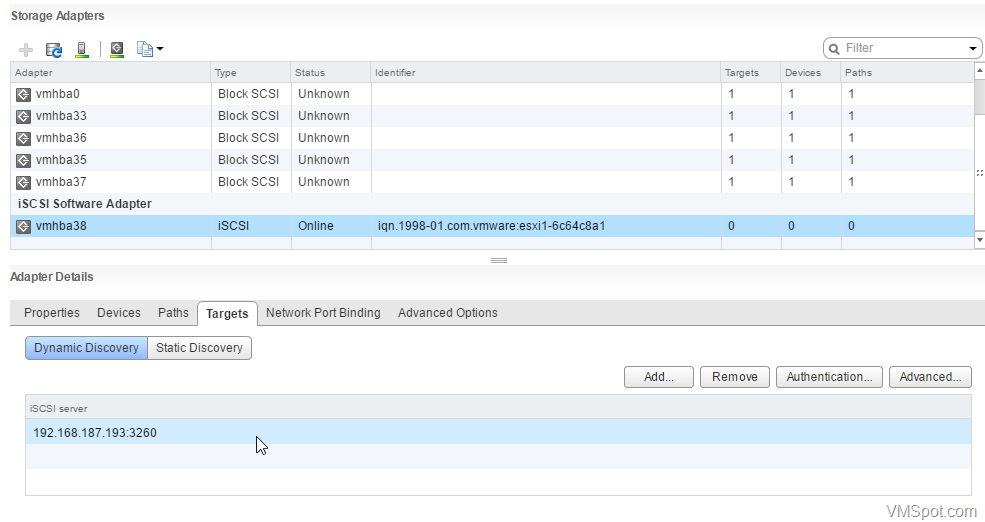985x522 pixels.
Task: Select the vmhba38 iSCSI adapter row icon
Action: pyautogui.click(x=23, y=226)
